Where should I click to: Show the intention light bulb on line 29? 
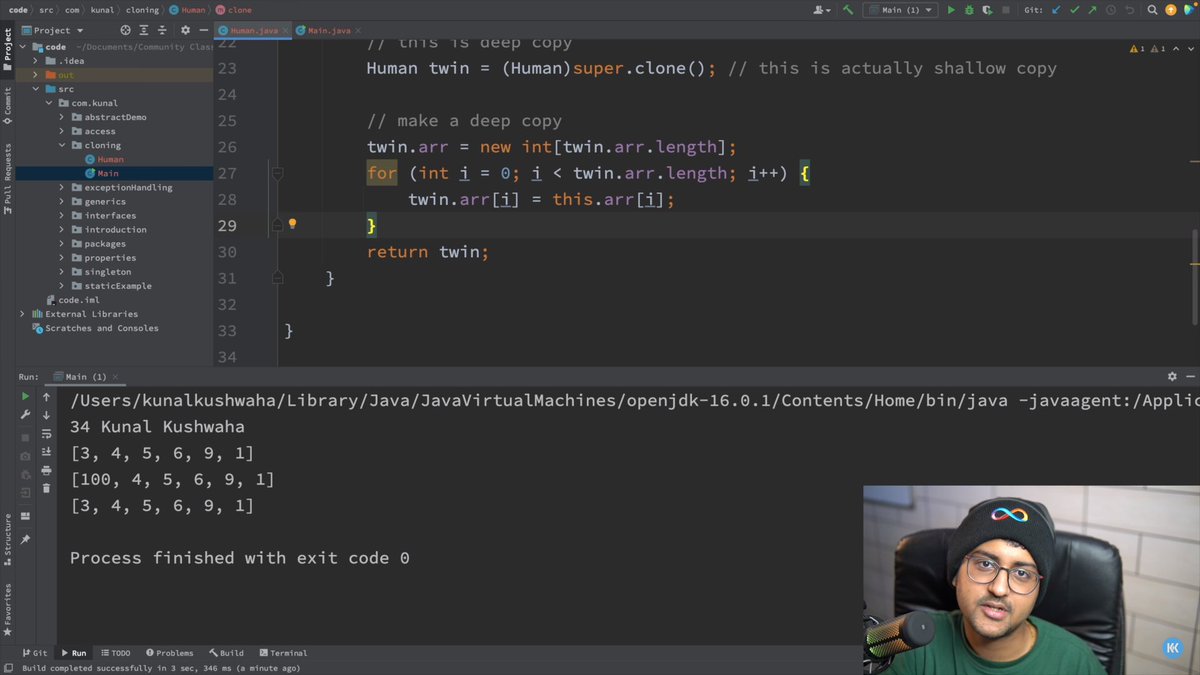tap(292, 224)
